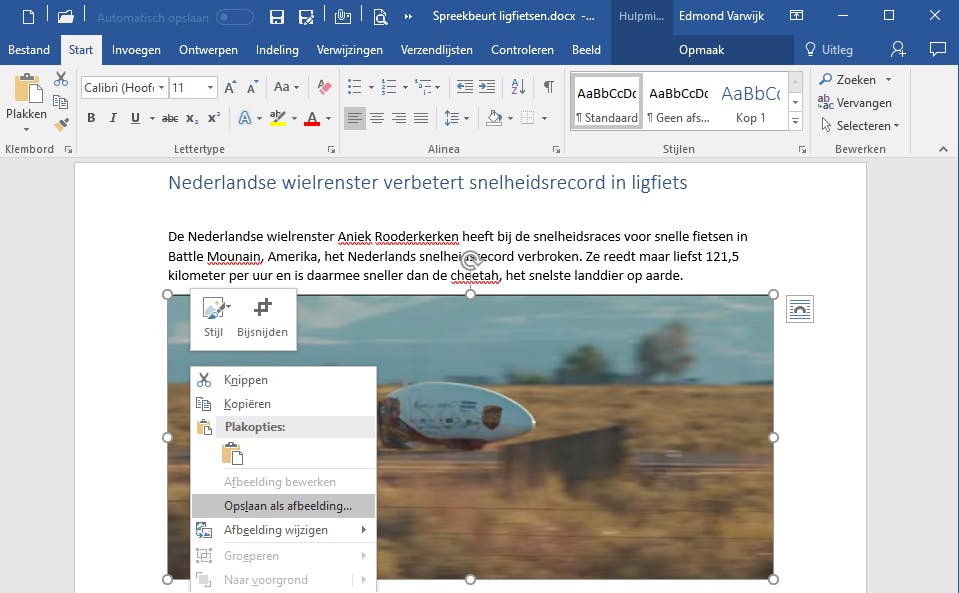Open print preview magnifier icon
Viewport: 959px width, 593px height.
click(380, 17)
